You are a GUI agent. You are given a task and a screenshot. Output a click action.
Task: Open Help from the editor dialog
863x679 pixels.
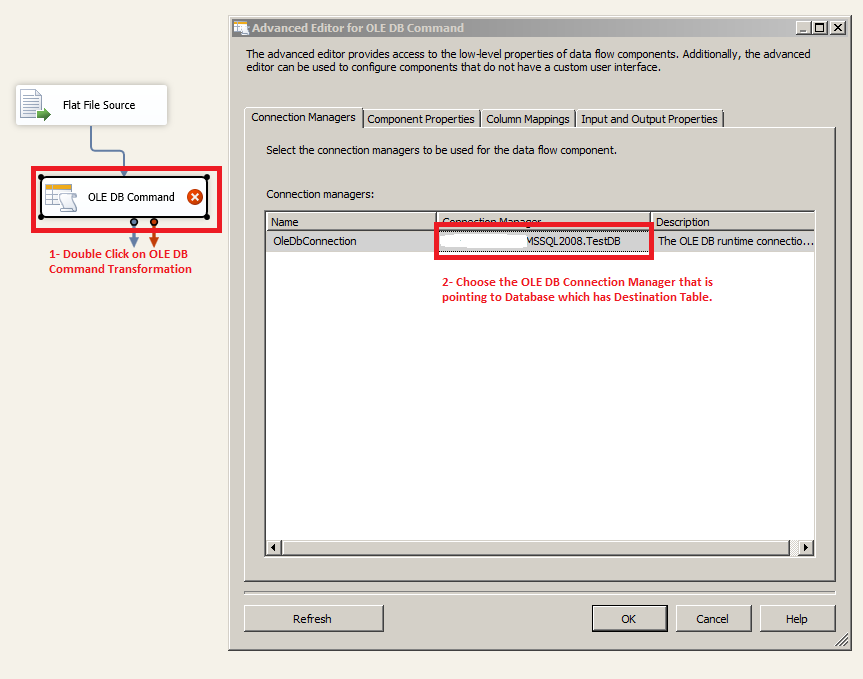point(797,618)
